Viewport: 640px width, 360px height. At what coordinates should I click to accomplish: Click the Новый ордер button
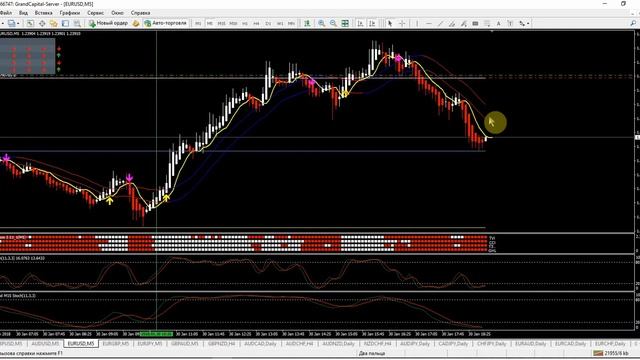[x=108, y=23]
